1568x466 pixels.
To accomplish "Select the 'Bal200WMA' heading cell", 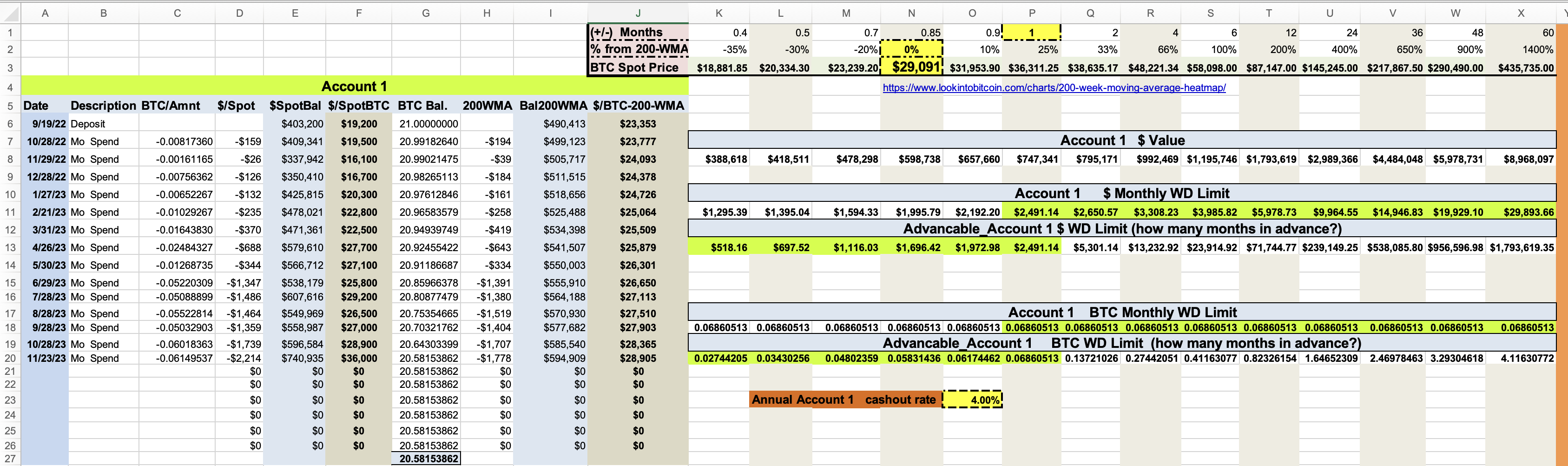I will [551, 106].
